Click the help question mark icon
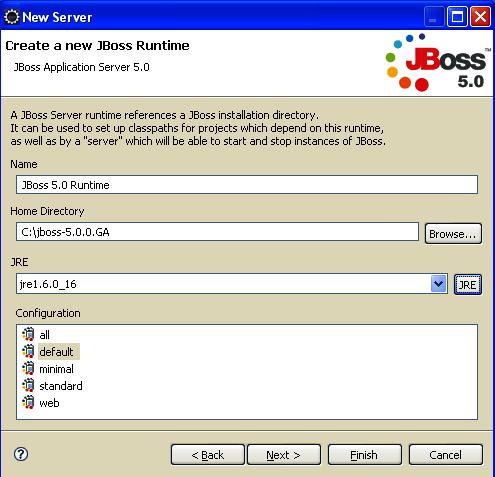 21,454
